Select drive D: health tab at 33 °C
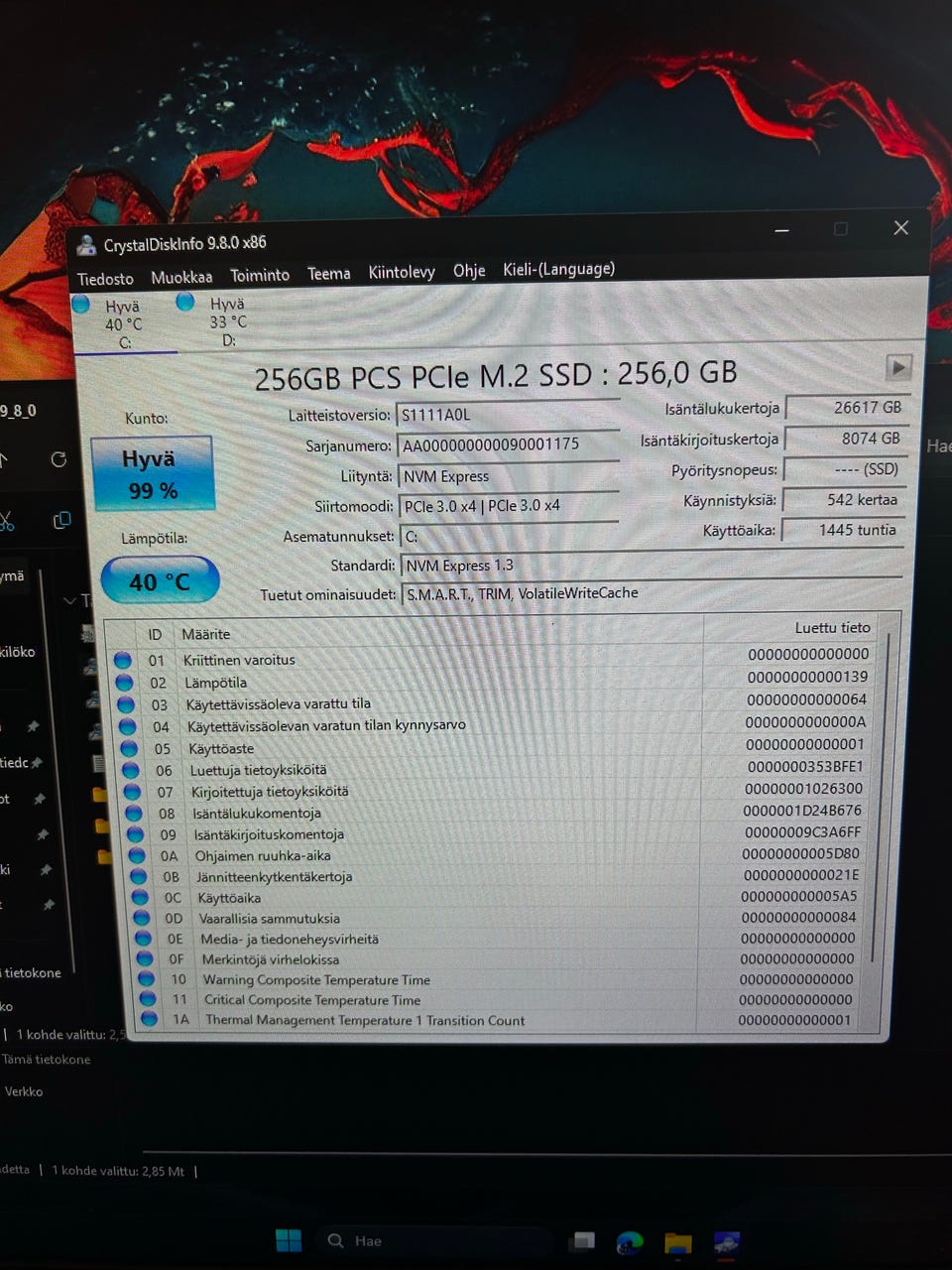This screenshot has width=952, height=1270. [x=227, y=320]
